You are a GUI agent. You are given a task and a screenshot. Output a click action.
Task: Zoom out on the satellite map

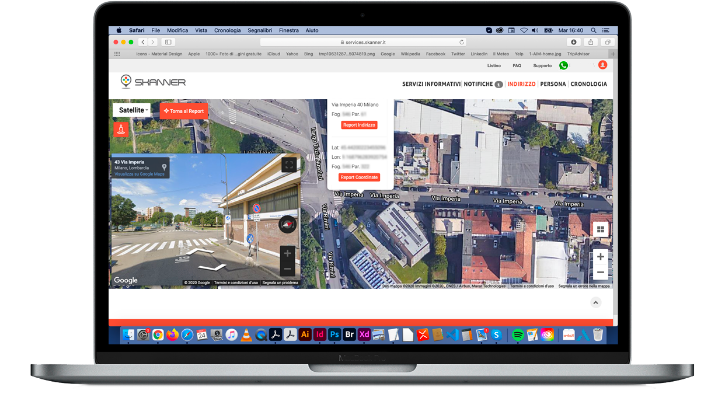pos(600,272)
